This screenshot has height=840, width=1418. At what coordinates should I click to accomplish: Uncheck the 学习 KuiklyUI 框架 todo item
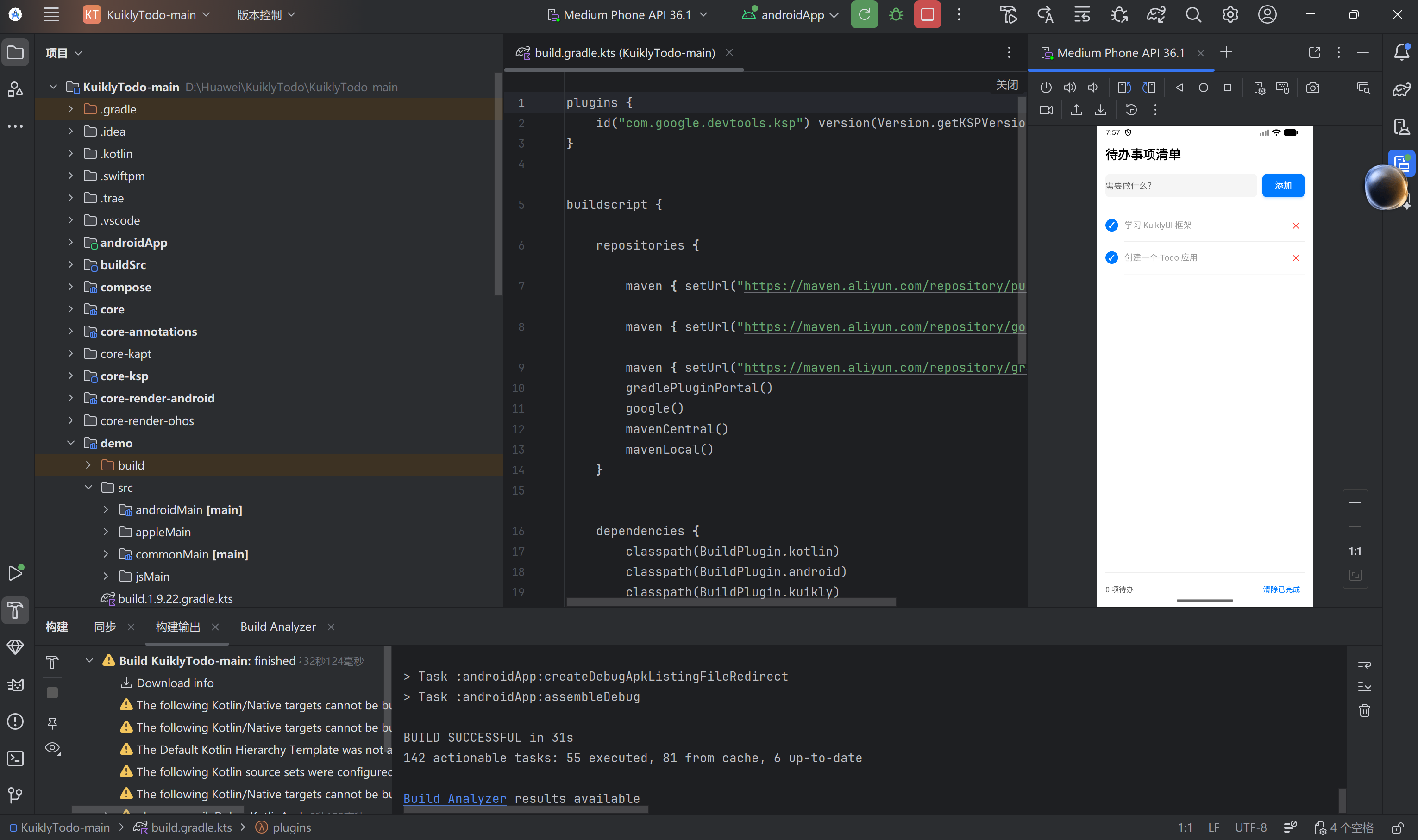[1111, 226]
